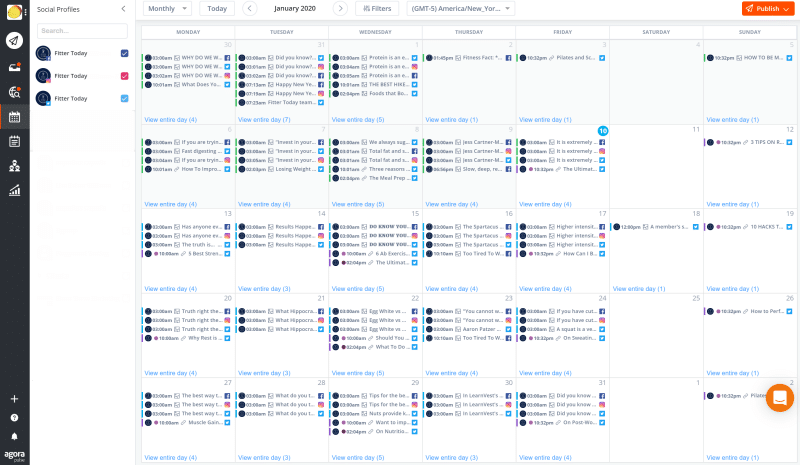Click the Today button
Viewport: 800px width, 465px height.
[217, 8]
